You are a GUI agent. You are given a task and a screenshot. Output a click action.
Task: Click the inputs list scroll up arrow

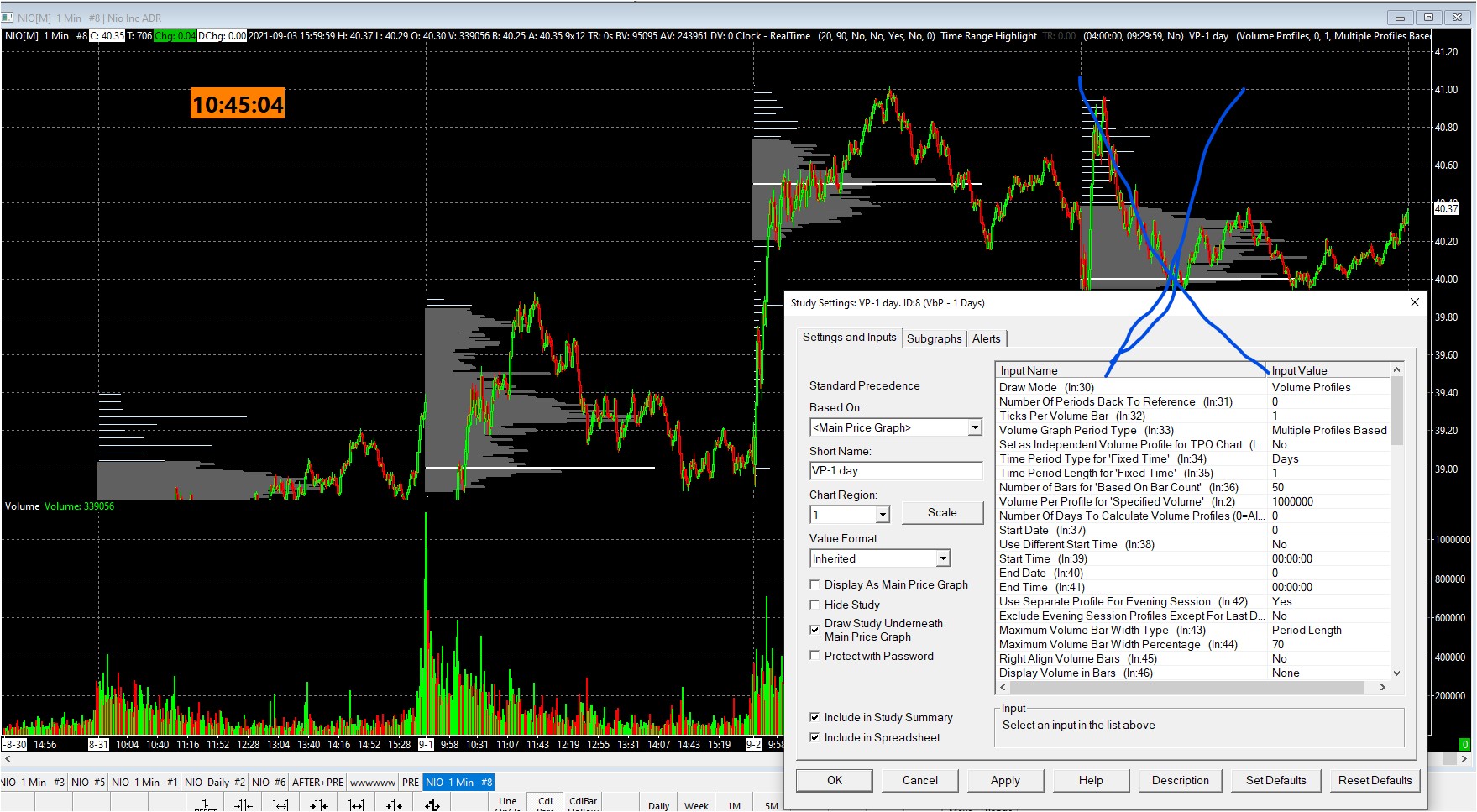pyautogui.click(x=1396, y=369)
